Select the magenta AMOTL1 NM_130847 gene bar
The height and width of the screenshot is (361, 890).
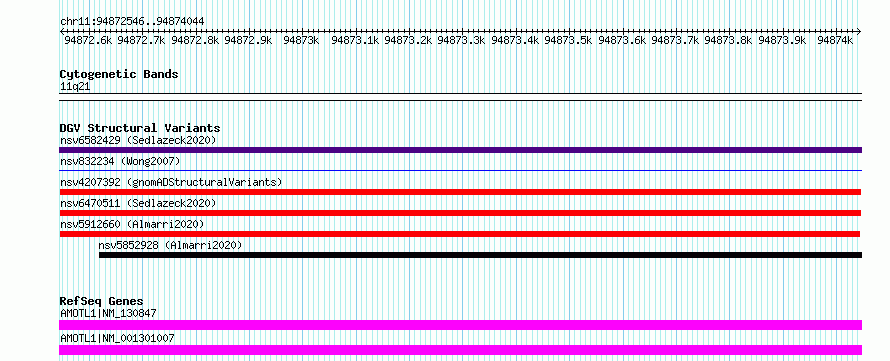tap(460, 325)
